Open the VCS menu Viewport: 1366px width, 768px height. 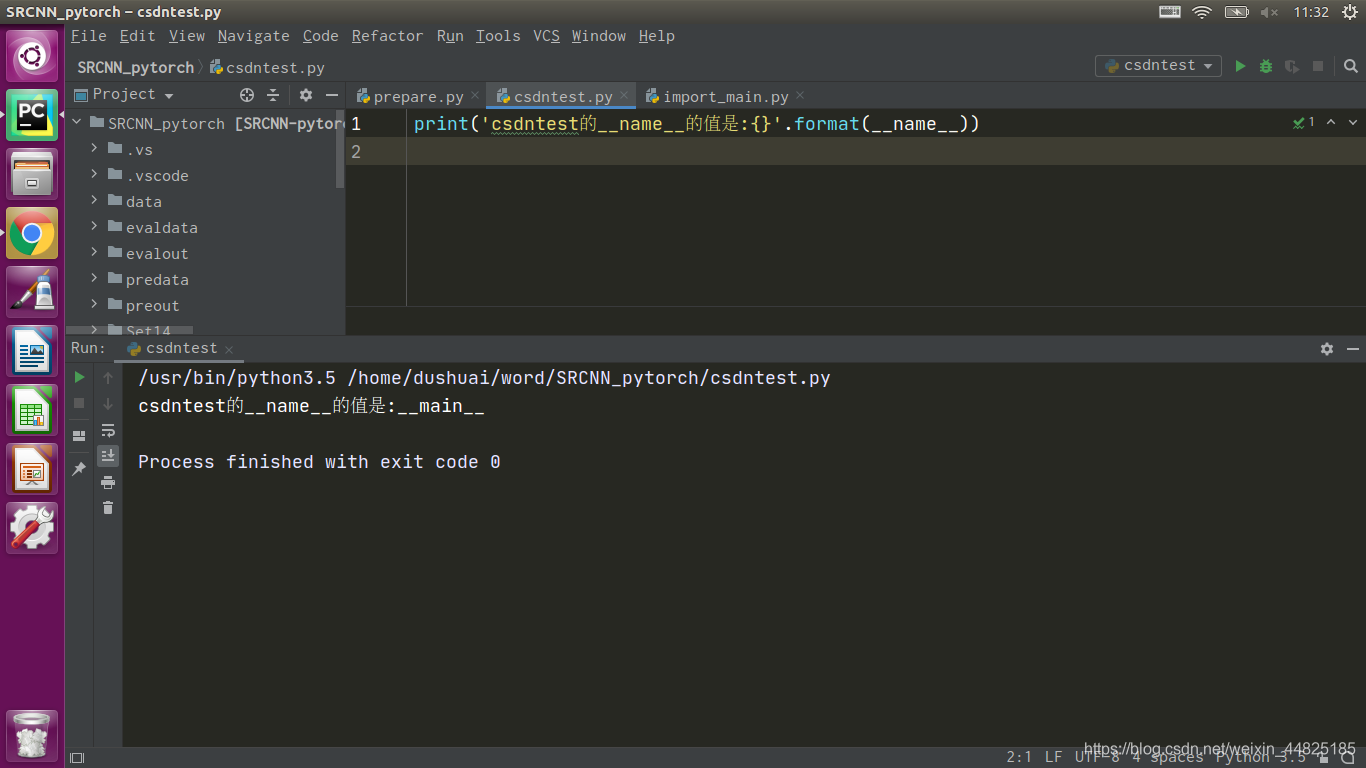point(546,36)
